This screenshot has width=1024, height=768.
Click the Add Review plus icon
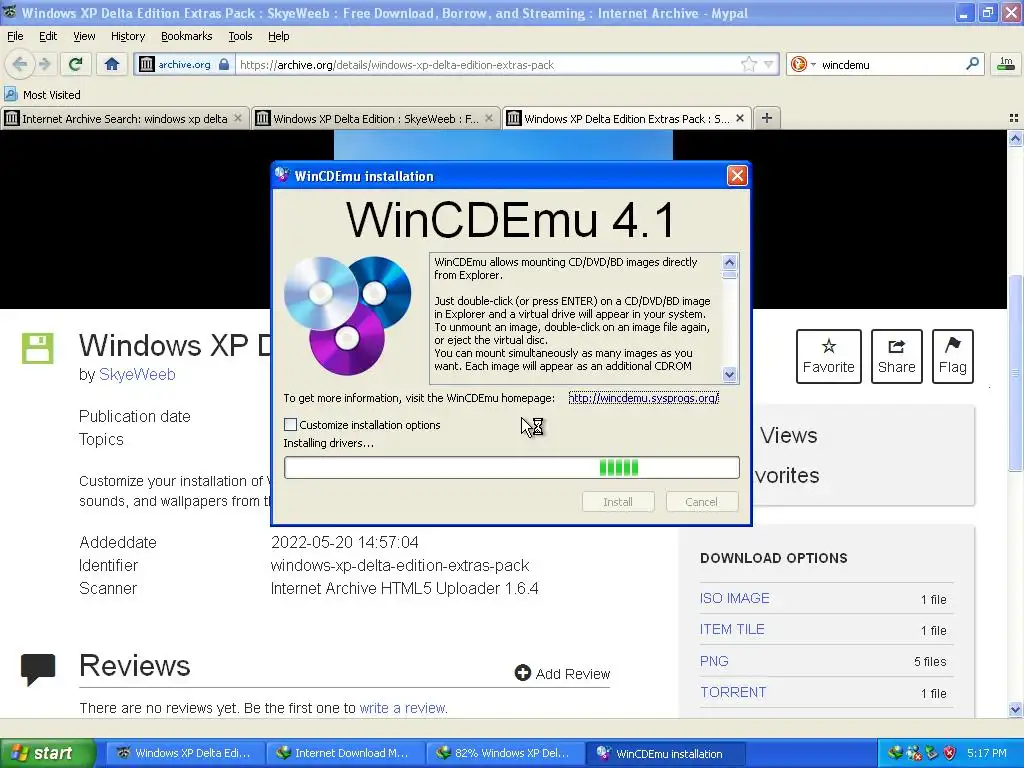click(x=522, y=673)
